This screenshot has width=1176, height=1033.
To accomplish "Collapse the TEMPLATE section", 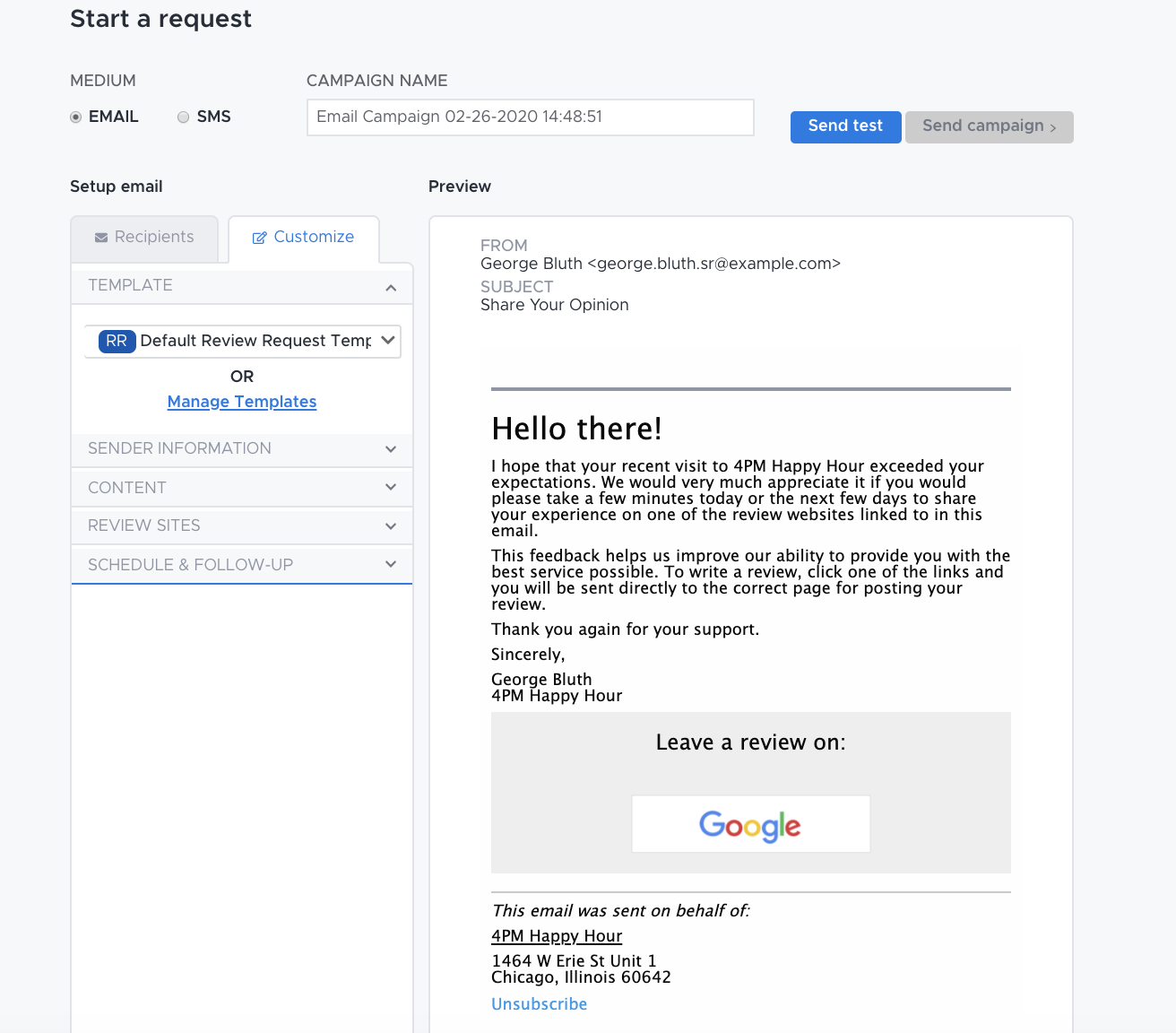I will 390,287.
